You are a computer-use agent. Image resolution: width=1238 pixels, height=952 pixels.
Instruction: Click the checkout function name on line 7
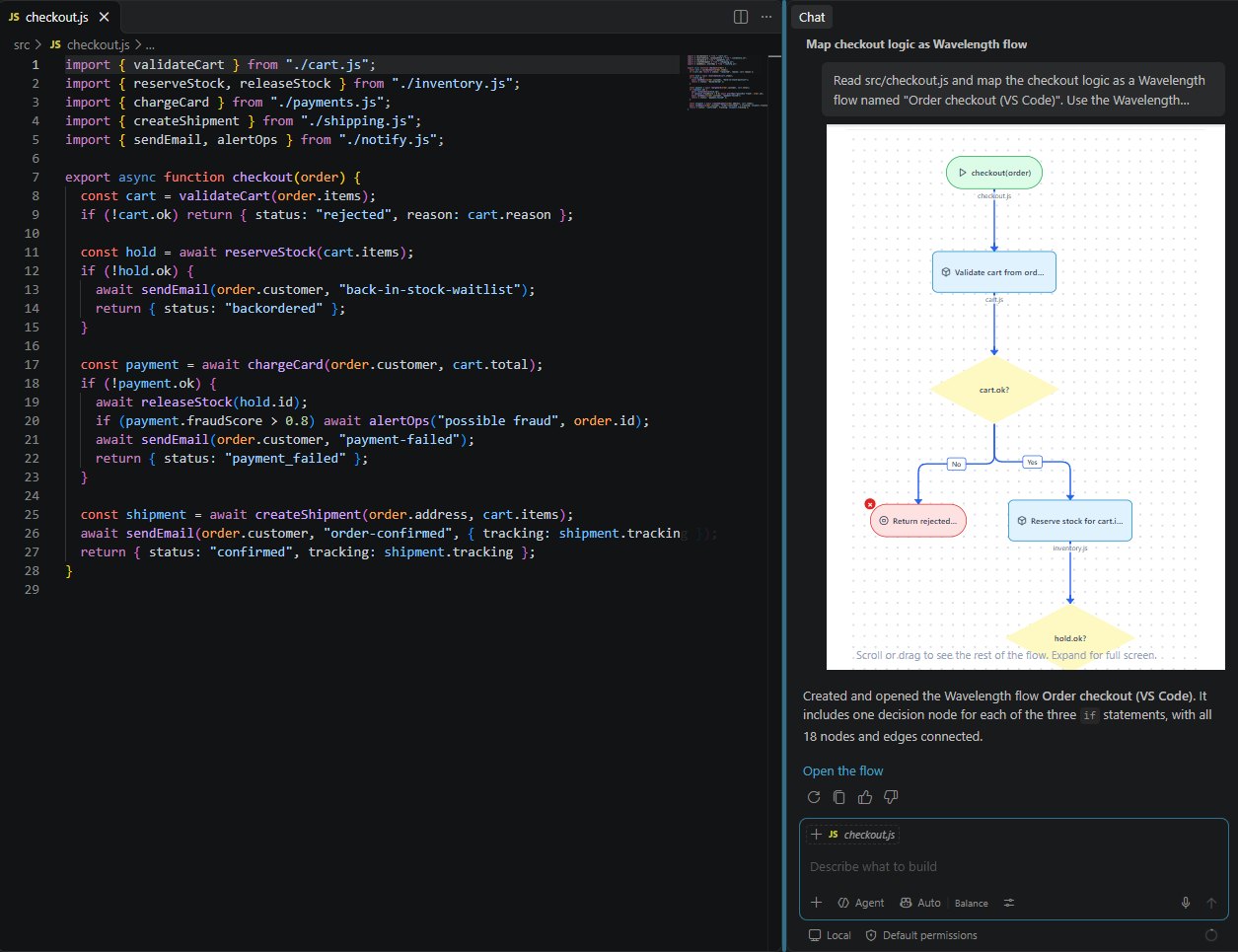pyautogui.click(x=262, y=178)
